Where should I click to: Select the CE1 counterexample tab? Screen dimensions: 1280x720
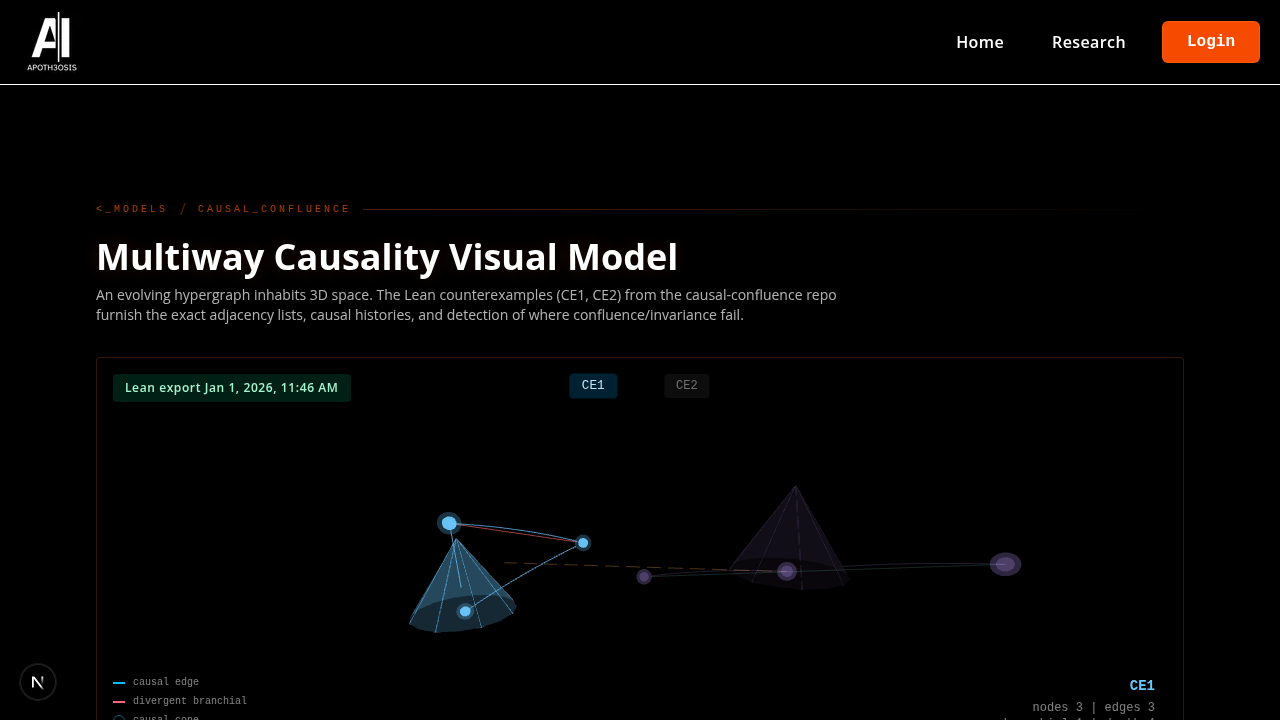pos(593,384)
